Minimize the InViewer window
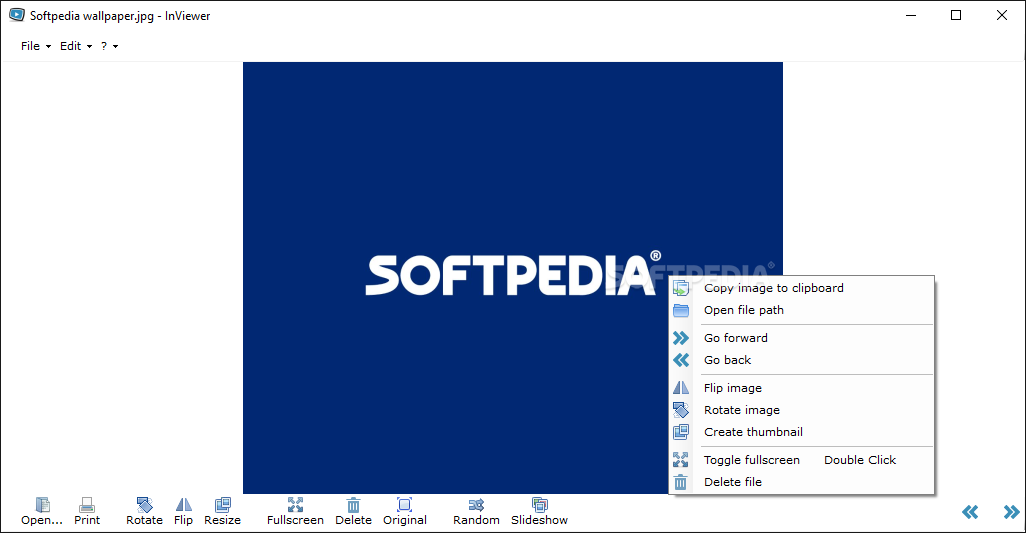Viewport: 1026px width, 533px height. click(911, 15)
